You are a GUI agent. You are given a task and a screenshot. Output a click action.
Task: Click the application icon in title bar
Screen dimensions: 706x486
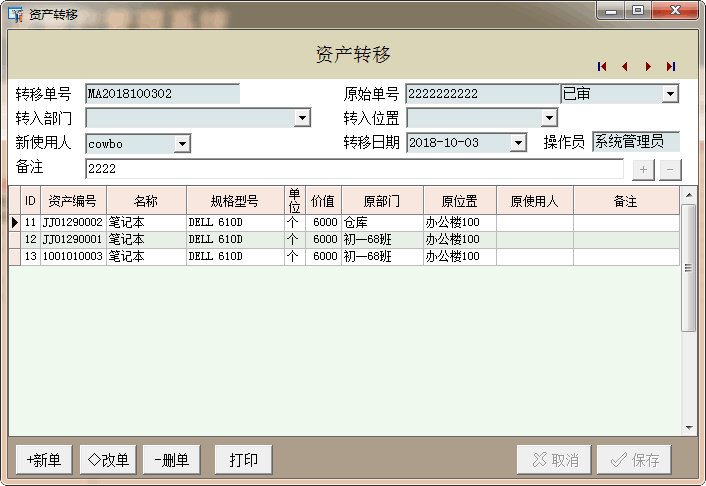(x=15, y=14)
